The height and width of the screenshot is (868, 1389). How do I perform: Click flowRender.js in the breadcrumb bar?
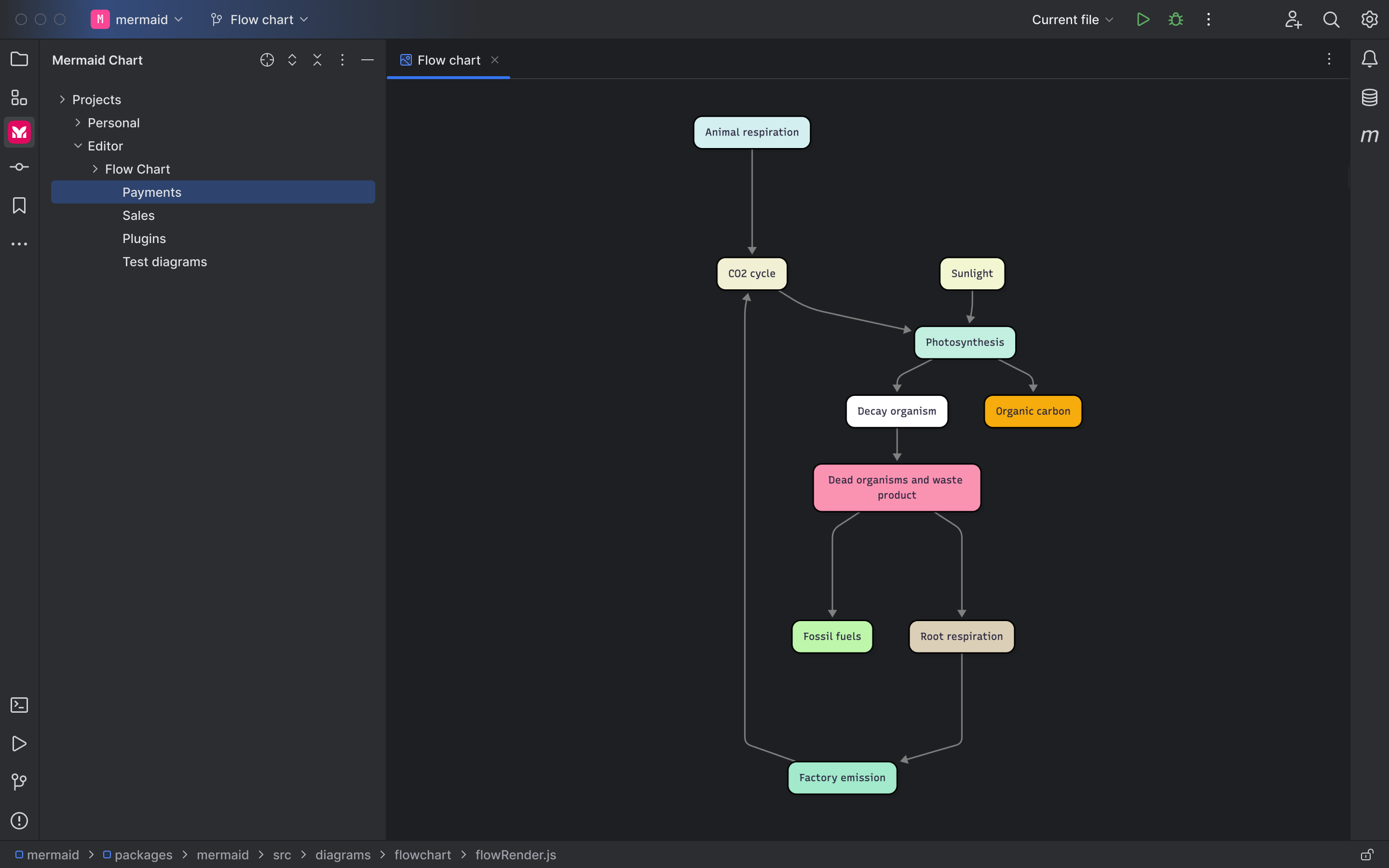[516, 855]
